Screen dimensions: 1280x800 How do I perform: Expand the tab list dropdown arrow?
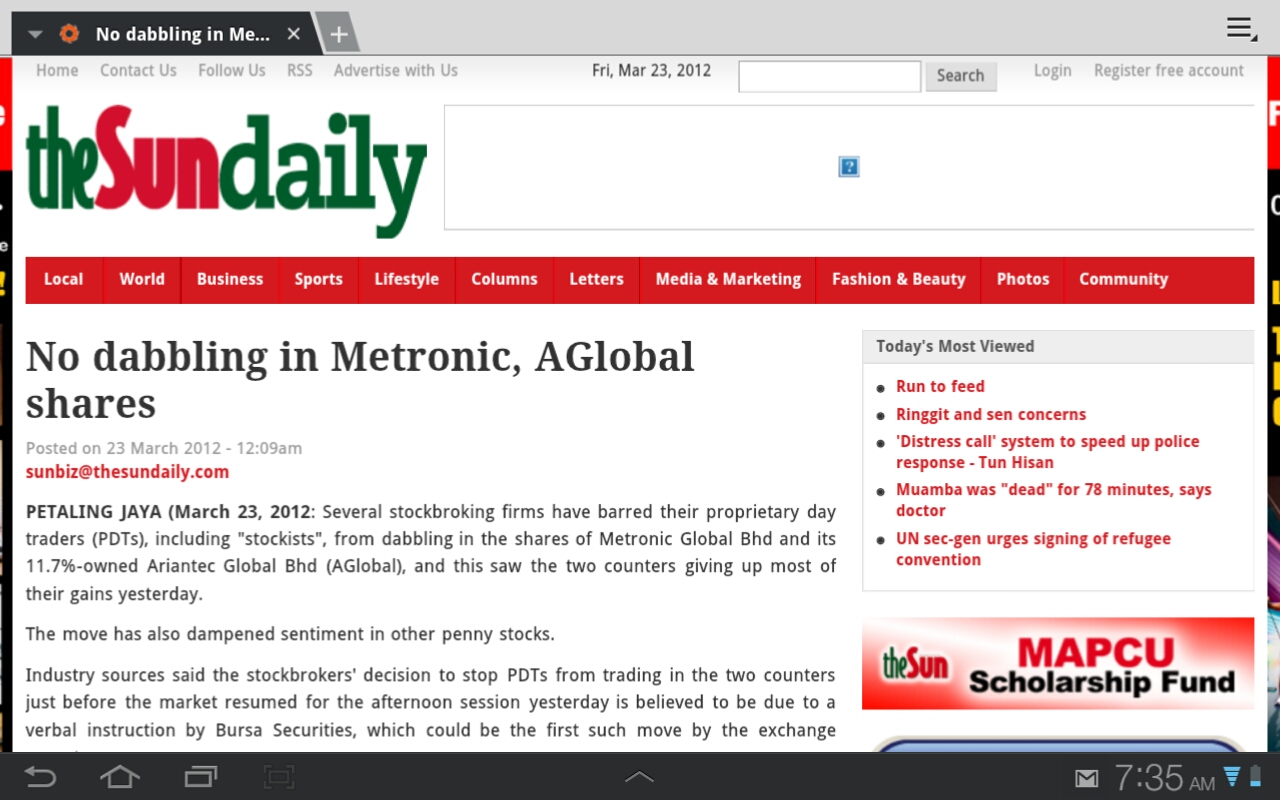pyautogui.click(x=35, y=34)
